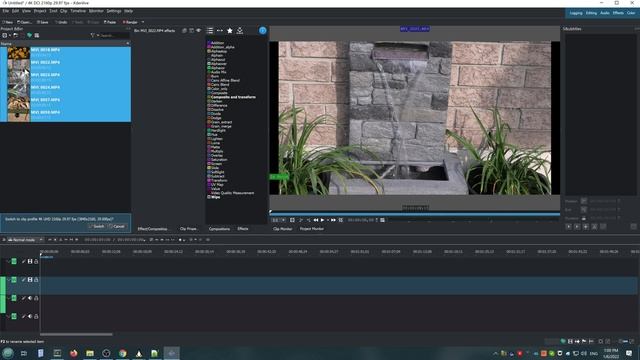Switch to the Compositions tab
Image resolution: width=640 pixels, height=360 pixels.
coord(219,229)
